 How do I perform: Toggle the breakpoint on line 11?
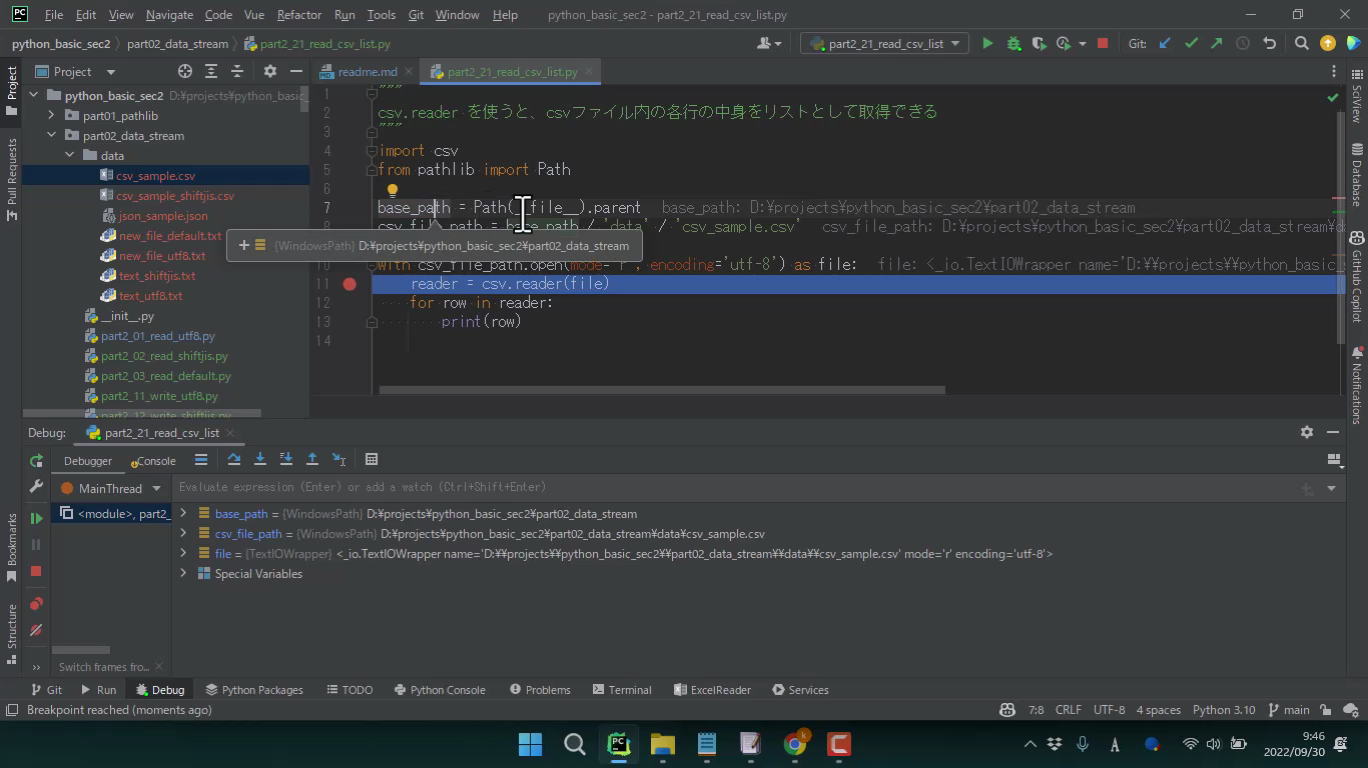coord(349,284)
